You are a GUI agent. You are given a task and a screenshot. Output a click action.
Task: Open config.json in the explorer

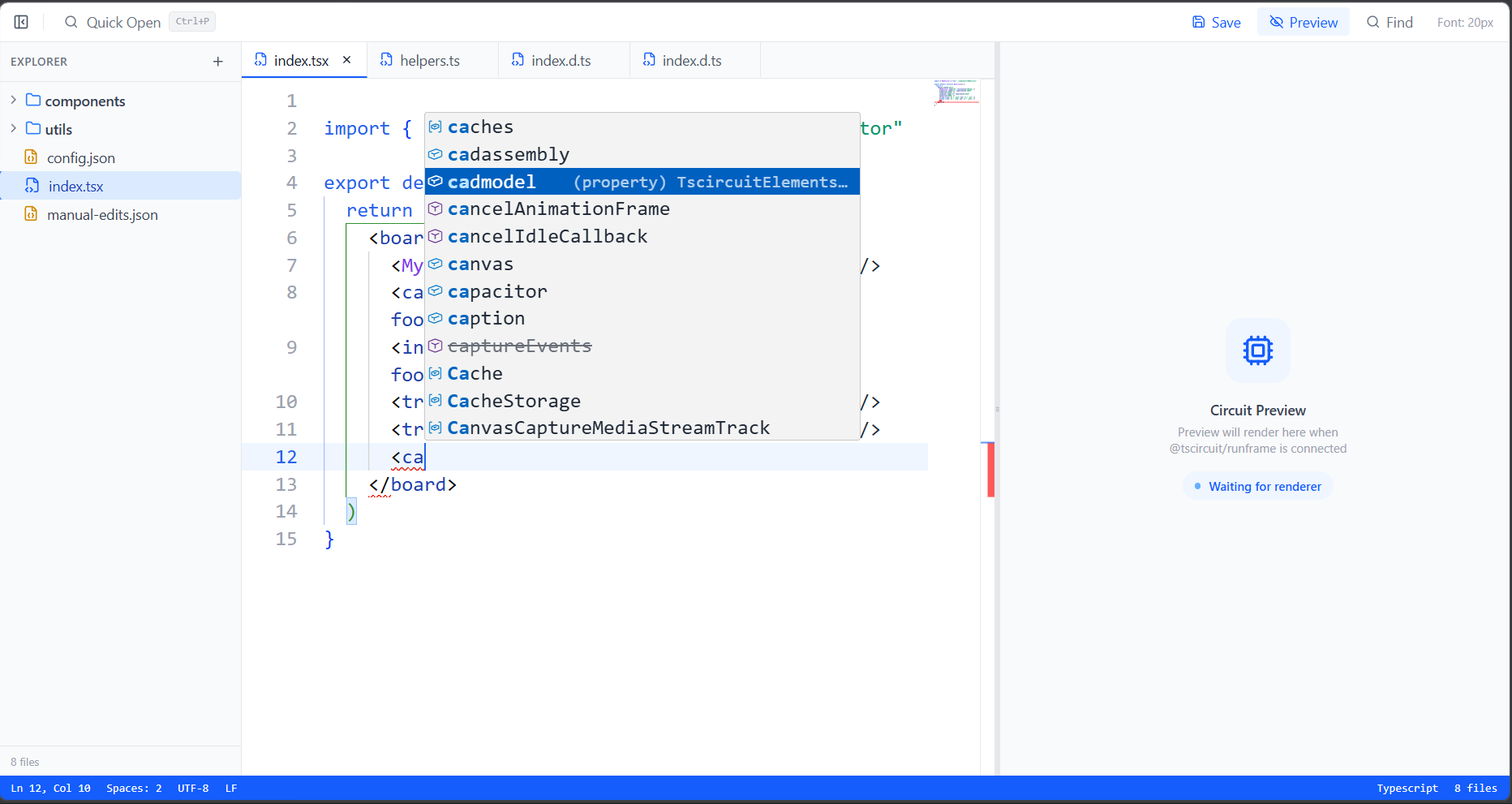[120, 157]
